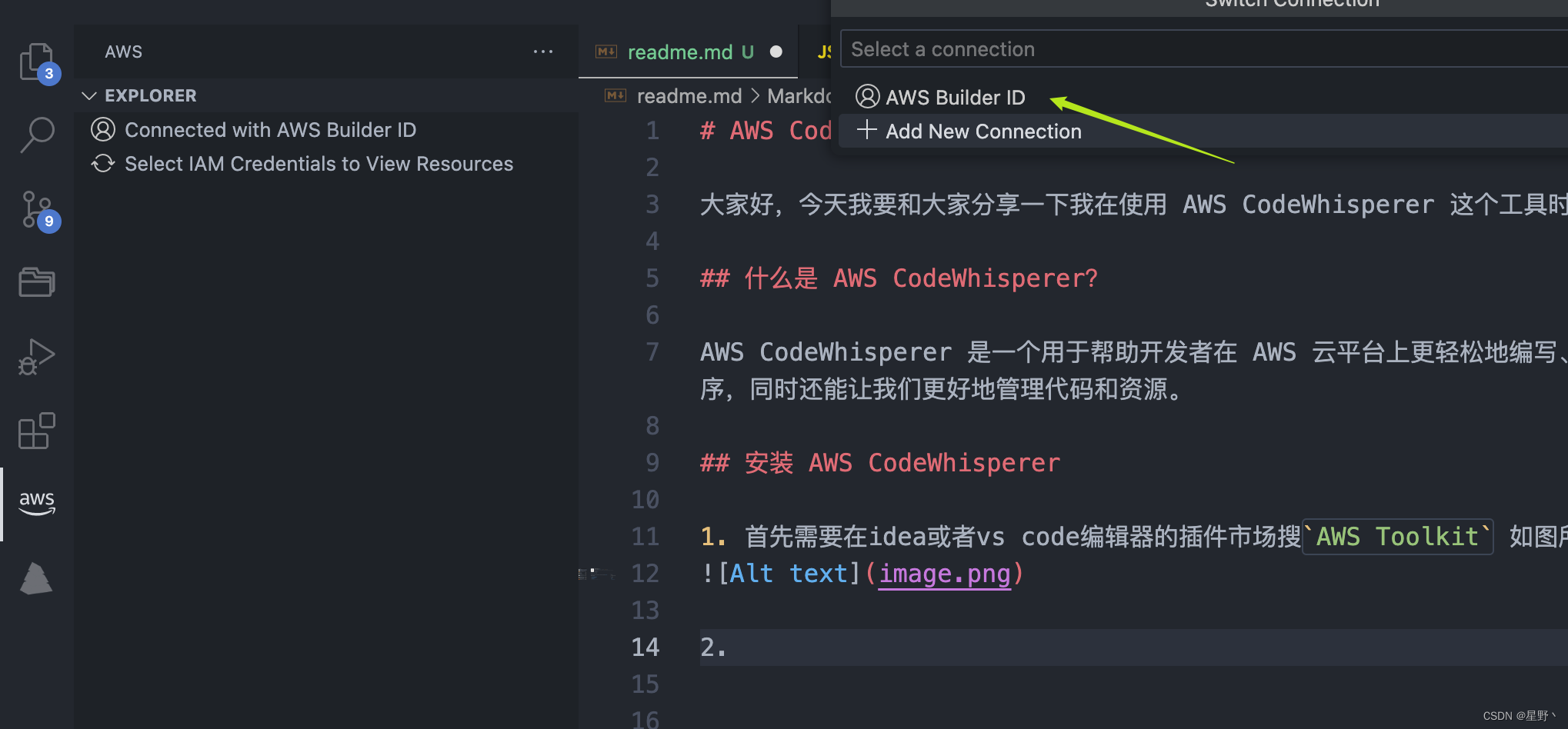Click line number 9 in the gutter
This screenshot has width=1568, height=729.
pos(652,463)
